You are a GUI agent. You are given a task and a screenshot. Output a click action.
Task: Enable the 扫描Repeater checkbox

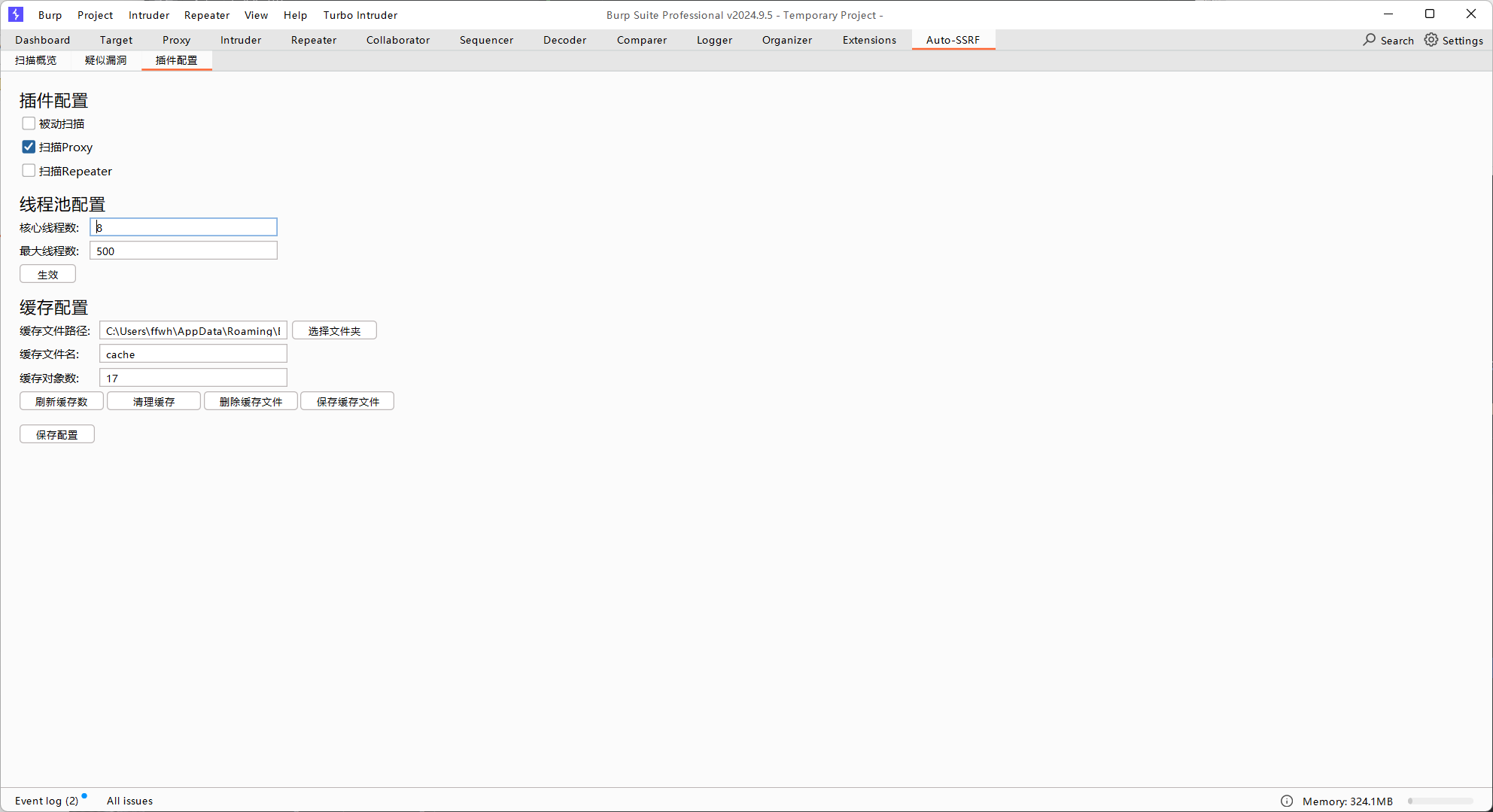29,171
